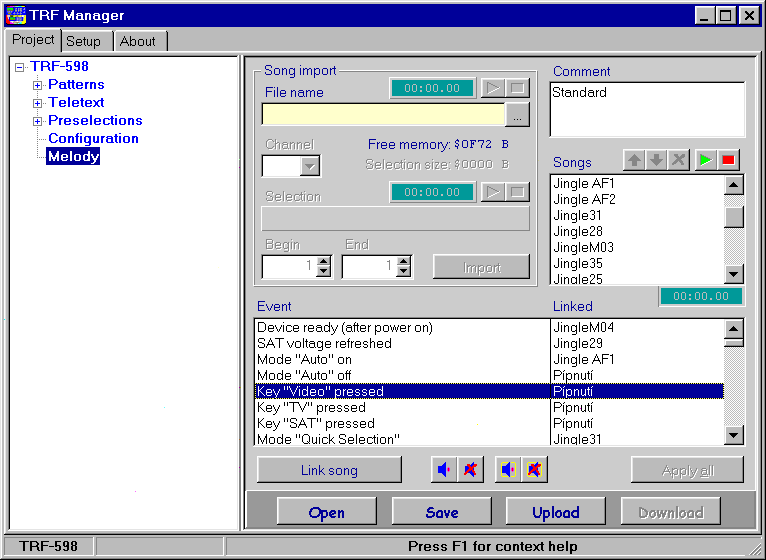Click the yellow-framed crossed-out speaker icon
This screenshot has height=560, width=766.
(x=535, y=470)
